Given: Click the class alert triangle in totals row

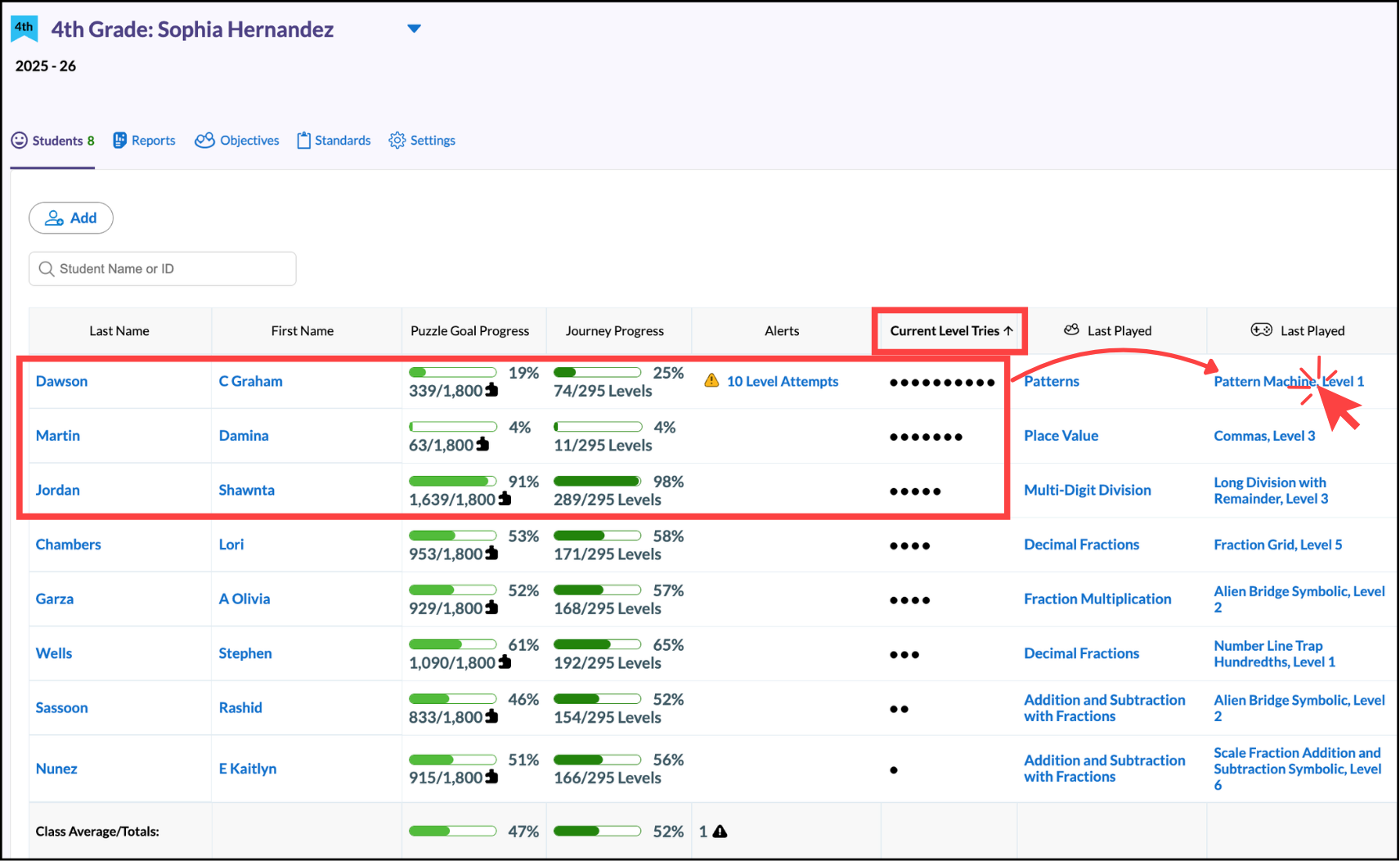Looking at the screenshot, I should (x=720, y=832).
